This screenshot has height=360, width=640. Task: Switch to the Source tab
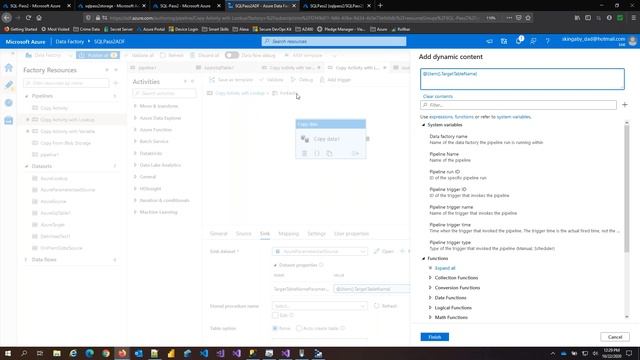pyautogui.click(x=243, y=233)
